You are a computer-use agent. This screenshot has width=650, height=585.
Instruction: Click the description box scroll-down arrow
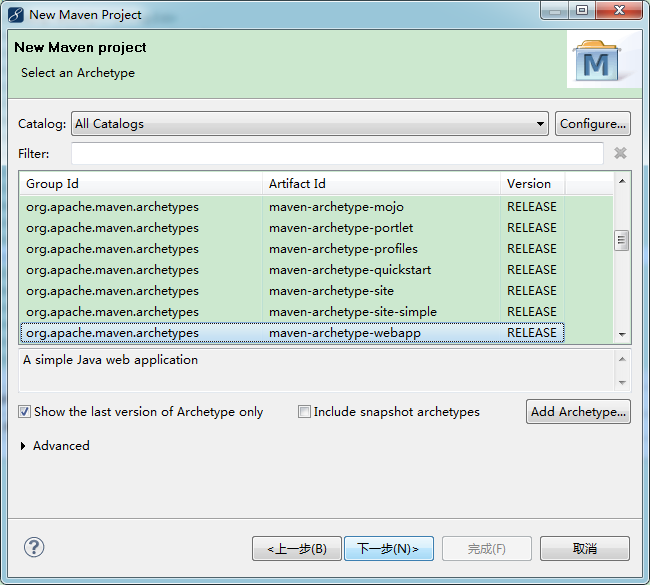pos(622,382)
